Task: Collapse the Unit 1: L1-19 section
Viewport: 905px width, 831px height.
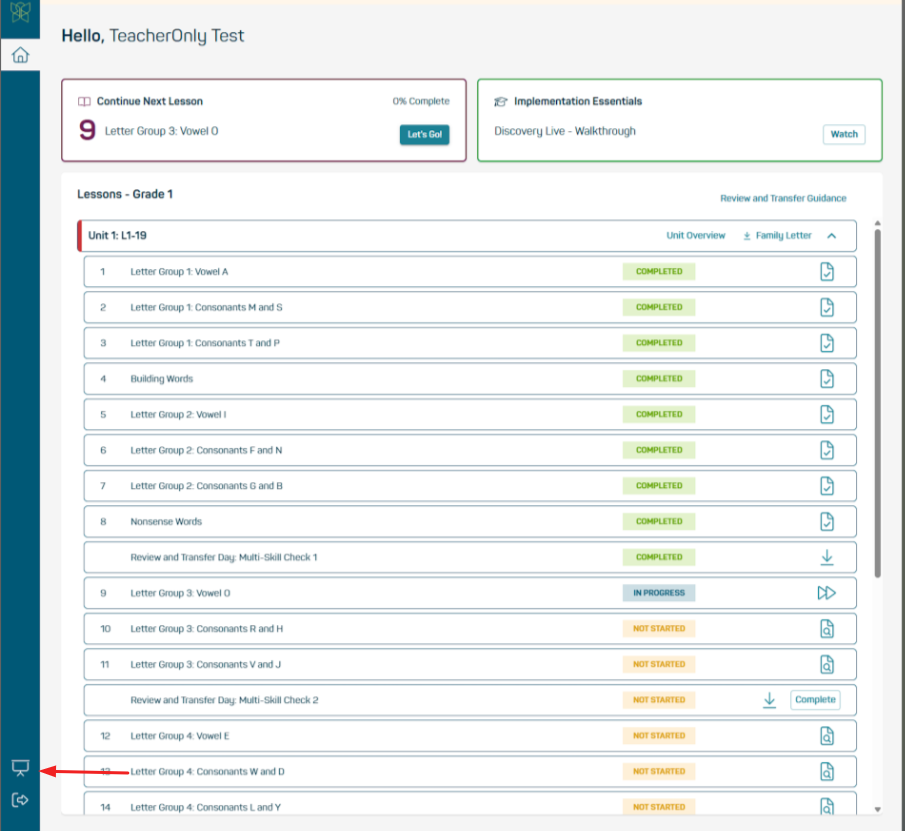Action: point(832,236)
